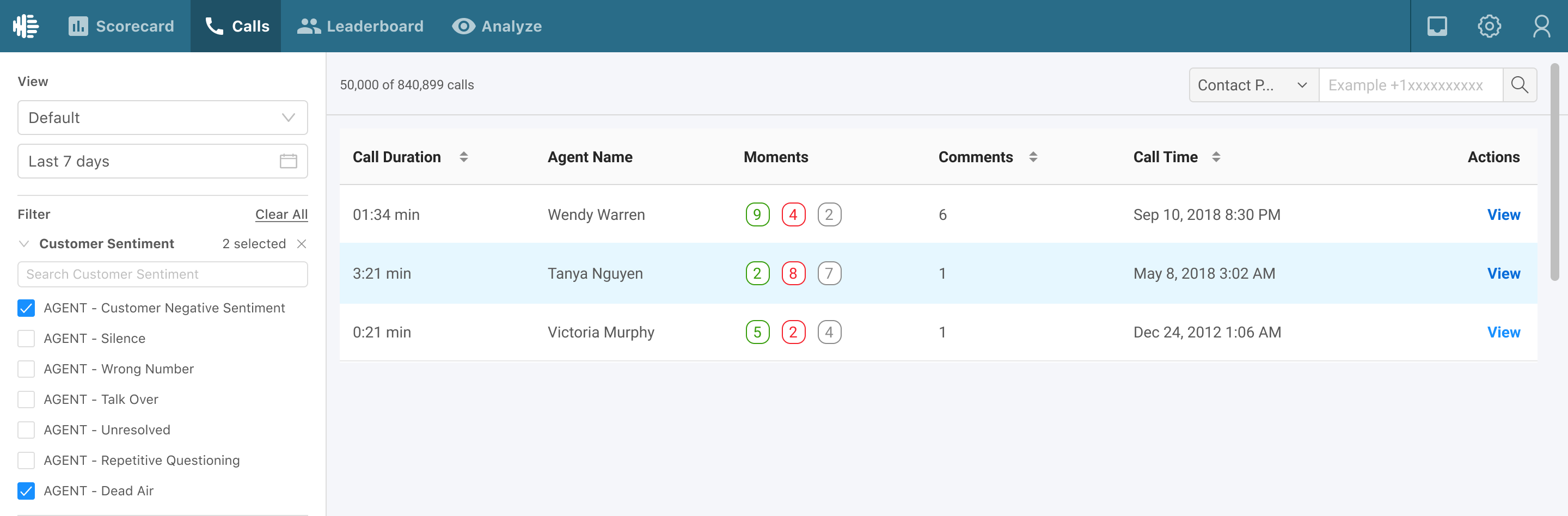Uncheck AGENT - Customer Negative Sentiment
This screenshot has width=1568, height=516.
point(26,309)
